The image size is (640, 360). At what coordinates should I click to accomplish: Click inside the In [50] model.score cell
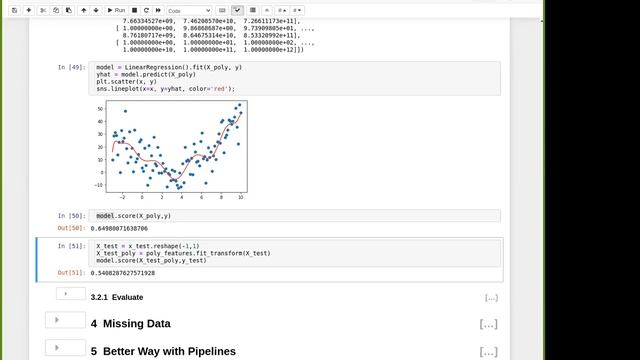pyautogui.click(x=294, y=216)
